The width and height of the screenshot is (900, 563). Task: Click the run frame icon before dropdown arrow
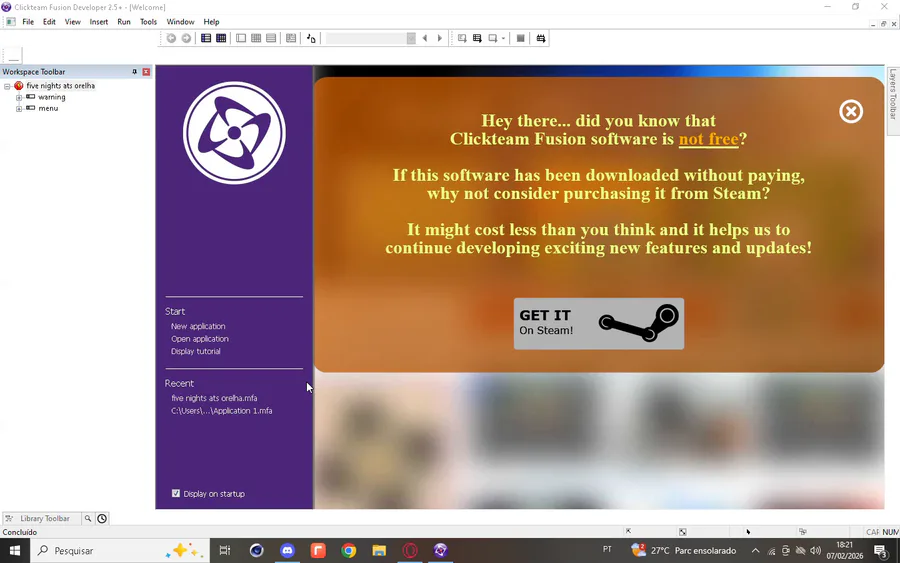coord(492,38)
